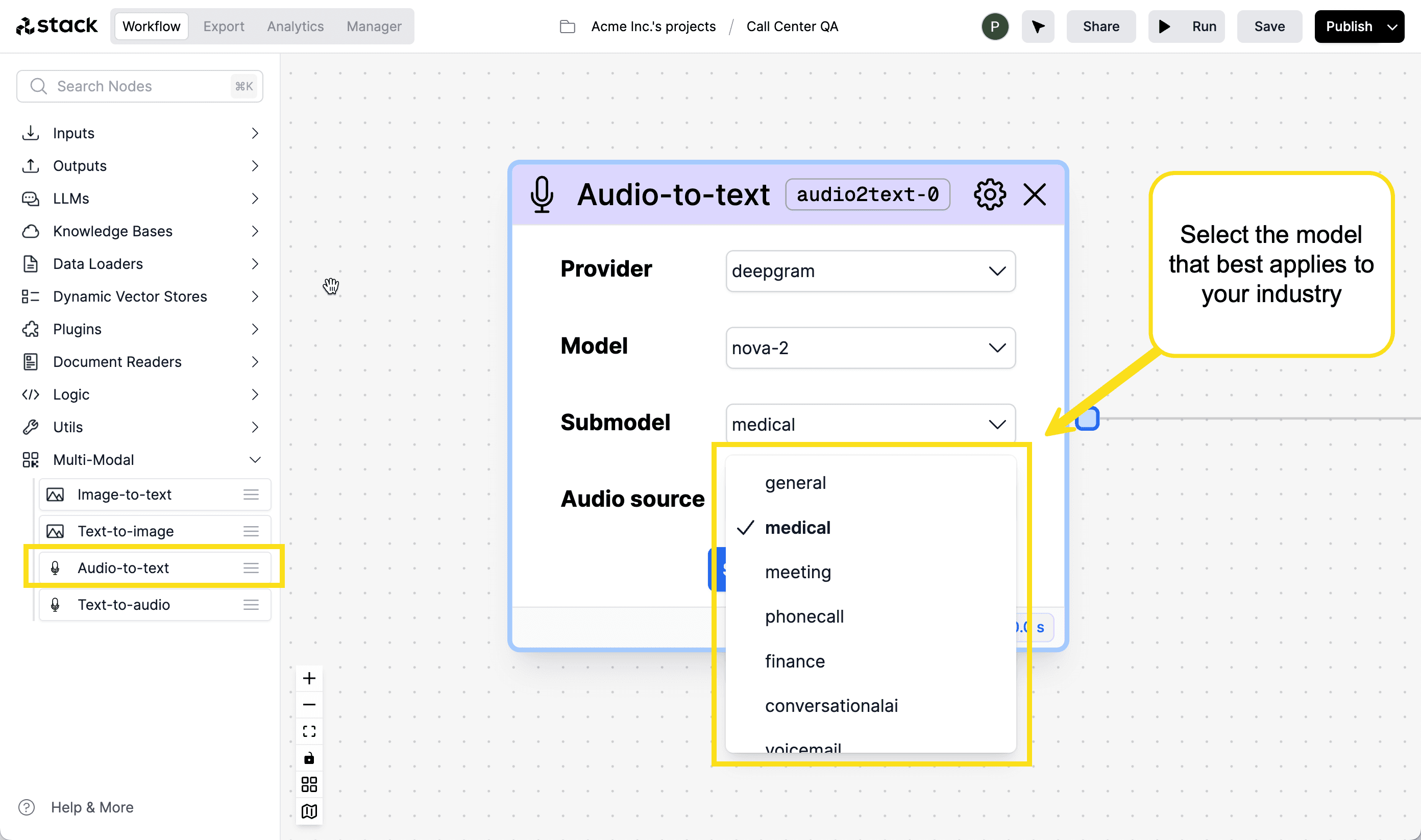Select the cursor pointer tool button
Image resolution: width=1421 pixels, height=840 pixels.
(x=1038, y=27)
